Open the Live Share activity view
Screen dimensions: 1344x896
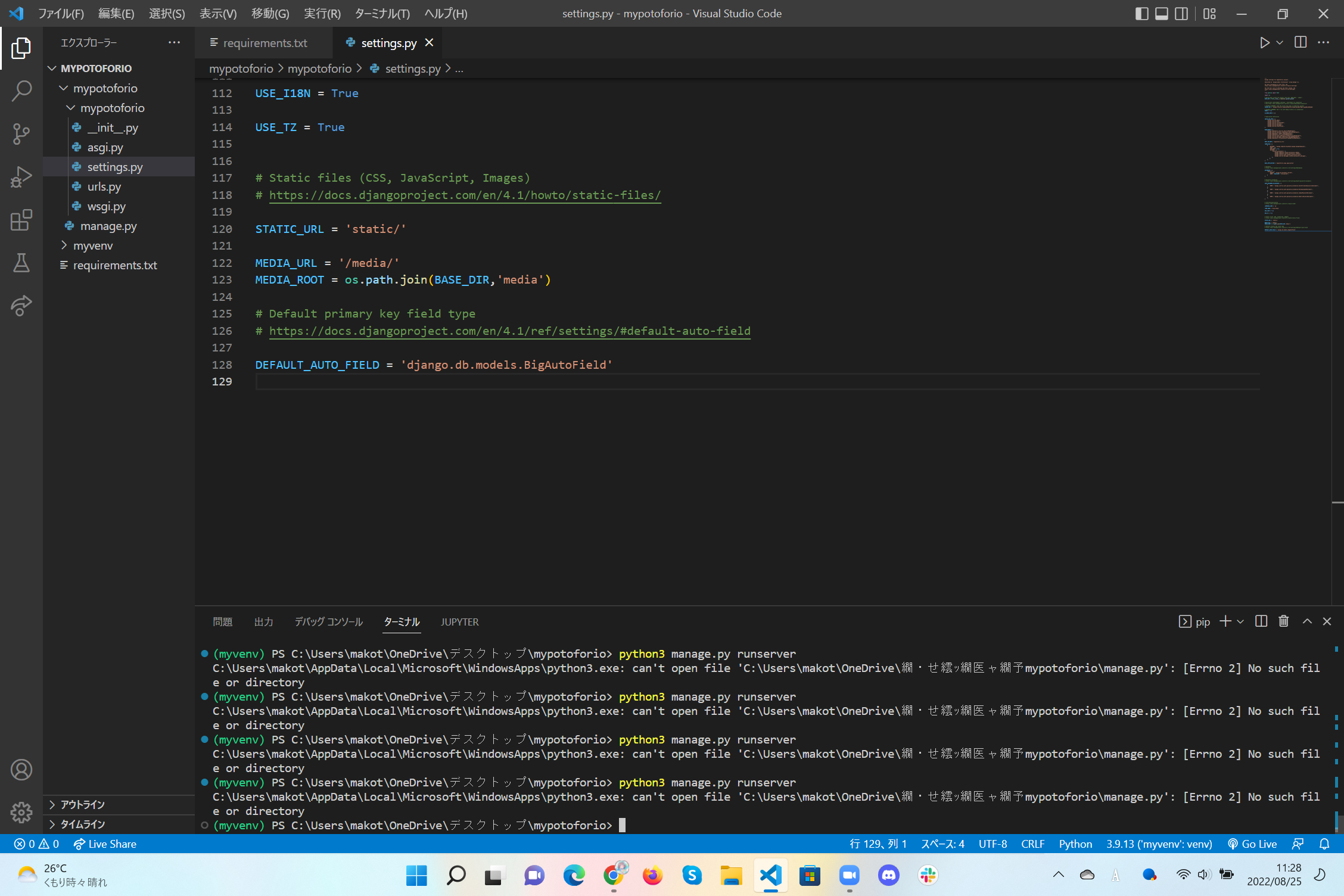21,306
